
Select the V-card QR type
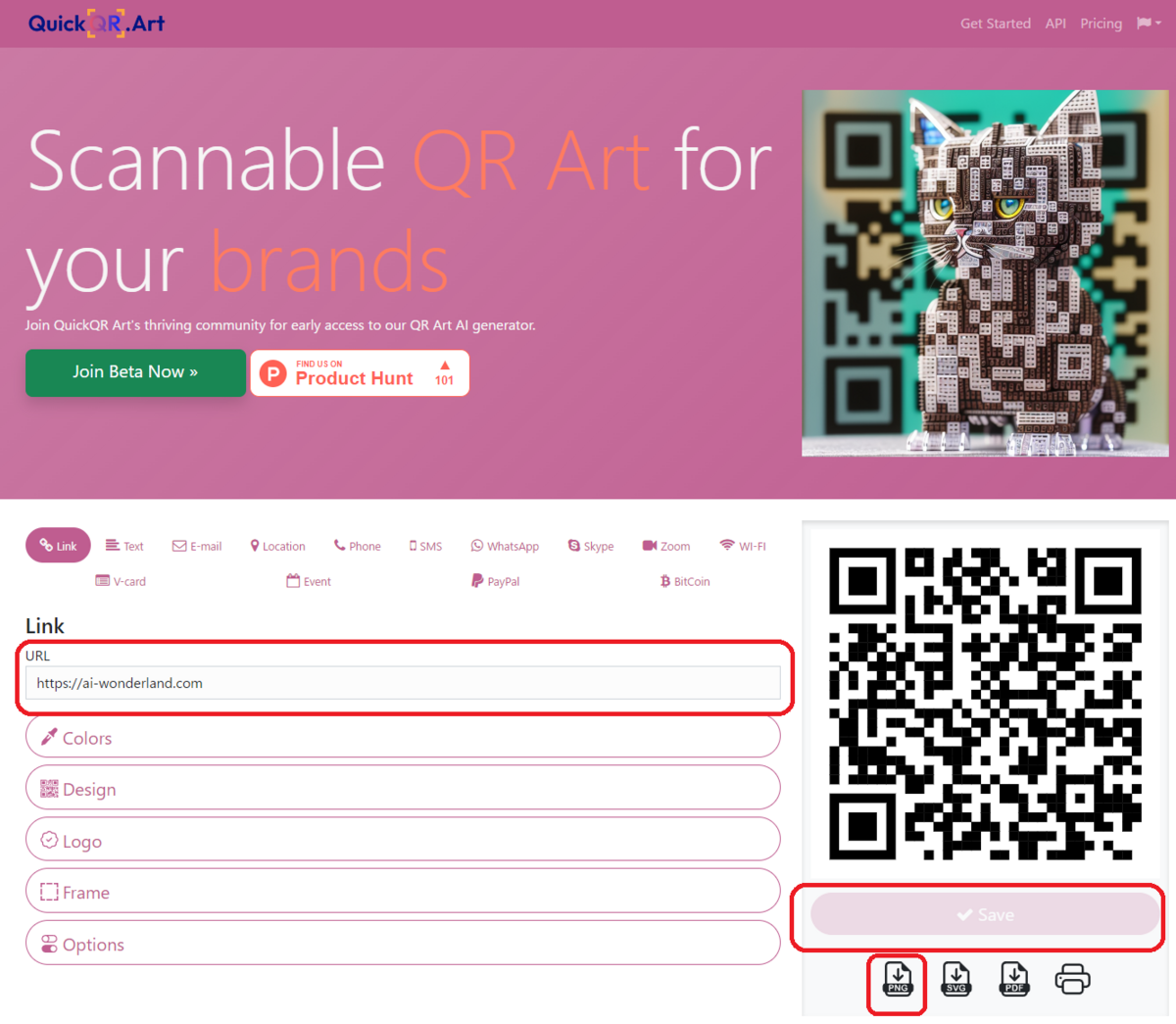coord(121,581)
